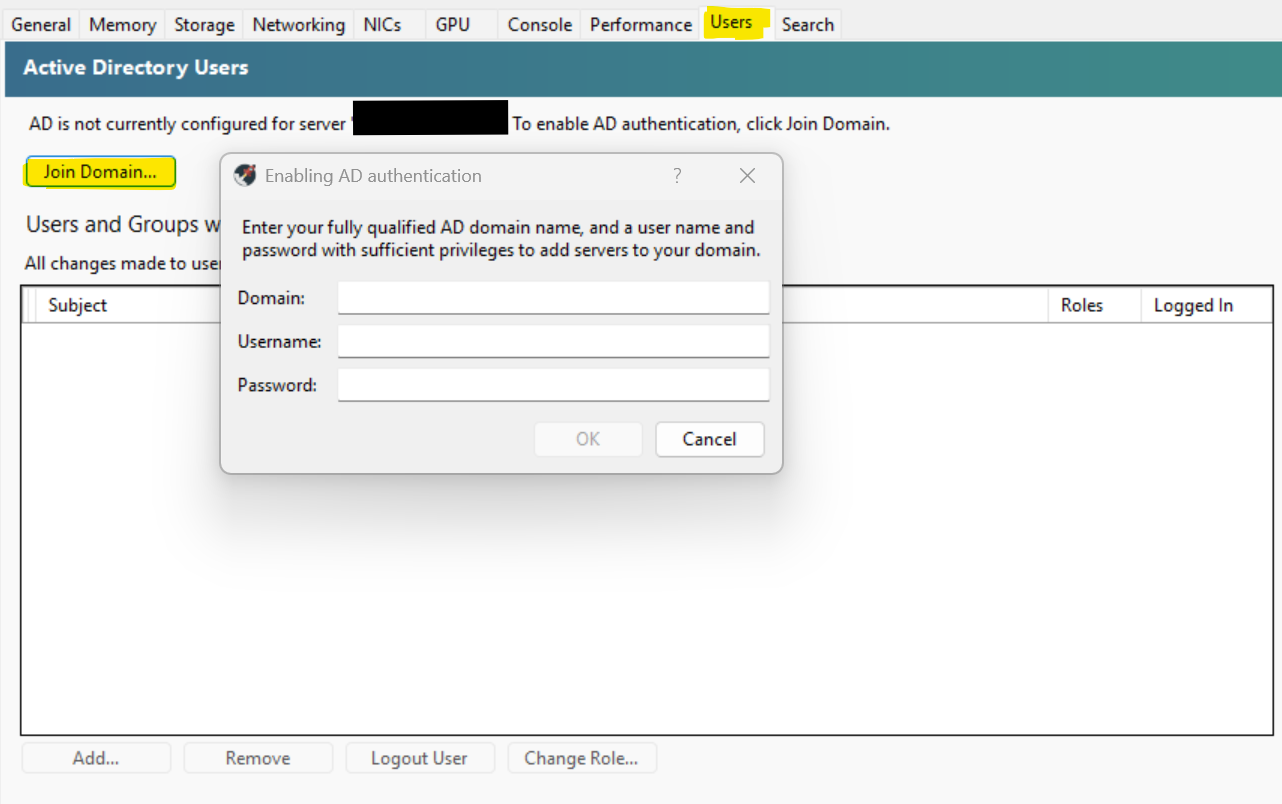The width and height of the screenshot is (1282, 804).
Task: Open the Memory tab
Action: coord(122,25)
